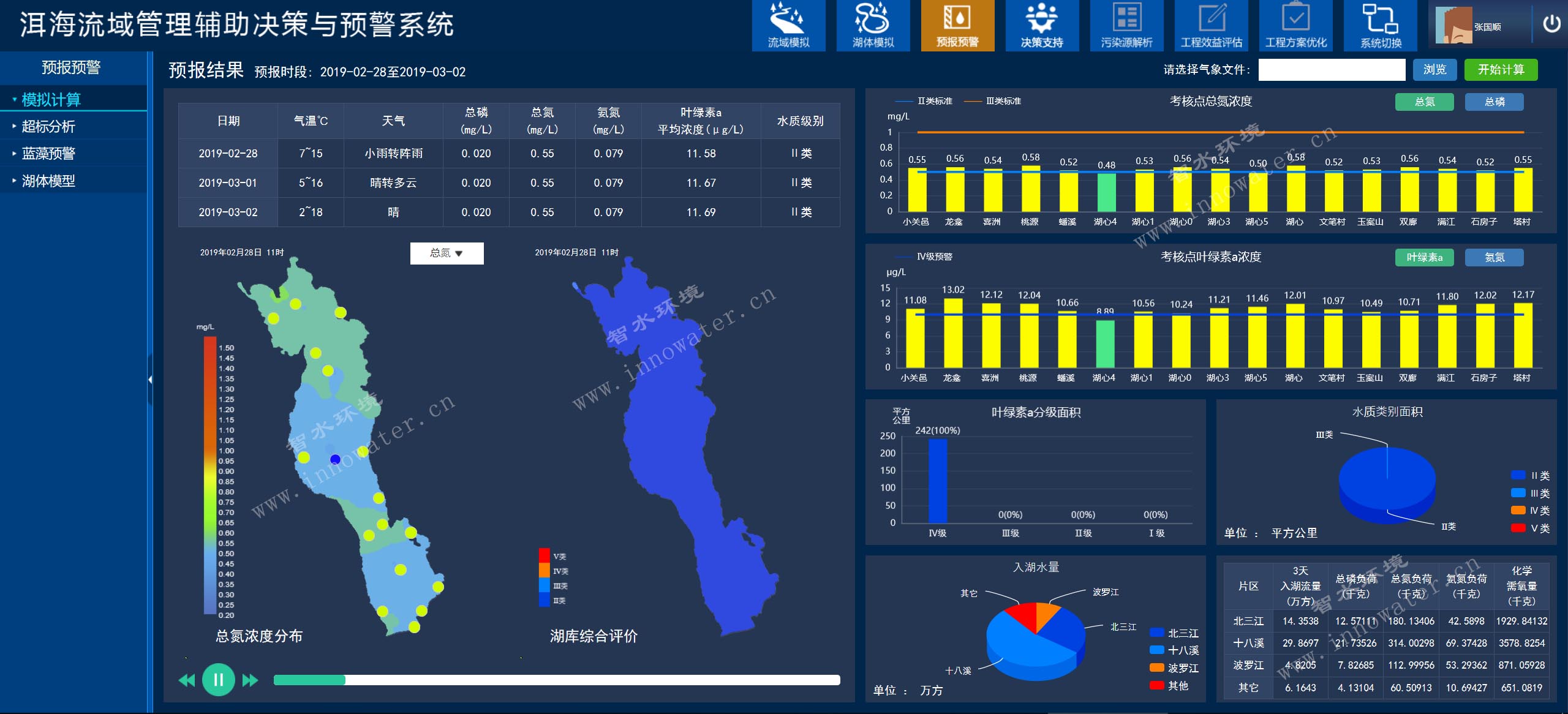This screenshot has height=714, width=1568.
Task: Click the weather file input field
Action: pyautogui.click(x=1332, y=70)
